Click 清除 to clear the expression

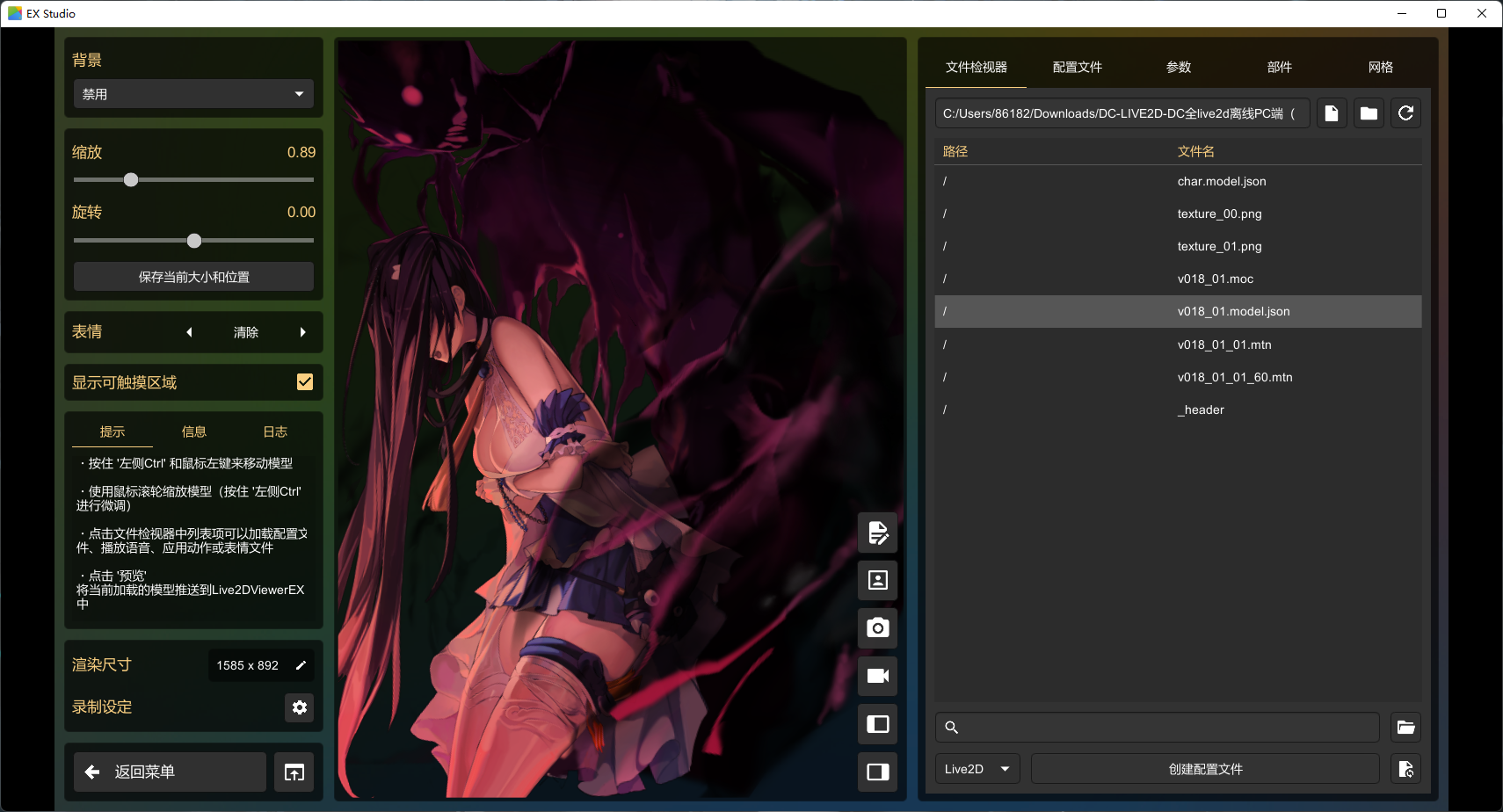(x=246, y=332)
